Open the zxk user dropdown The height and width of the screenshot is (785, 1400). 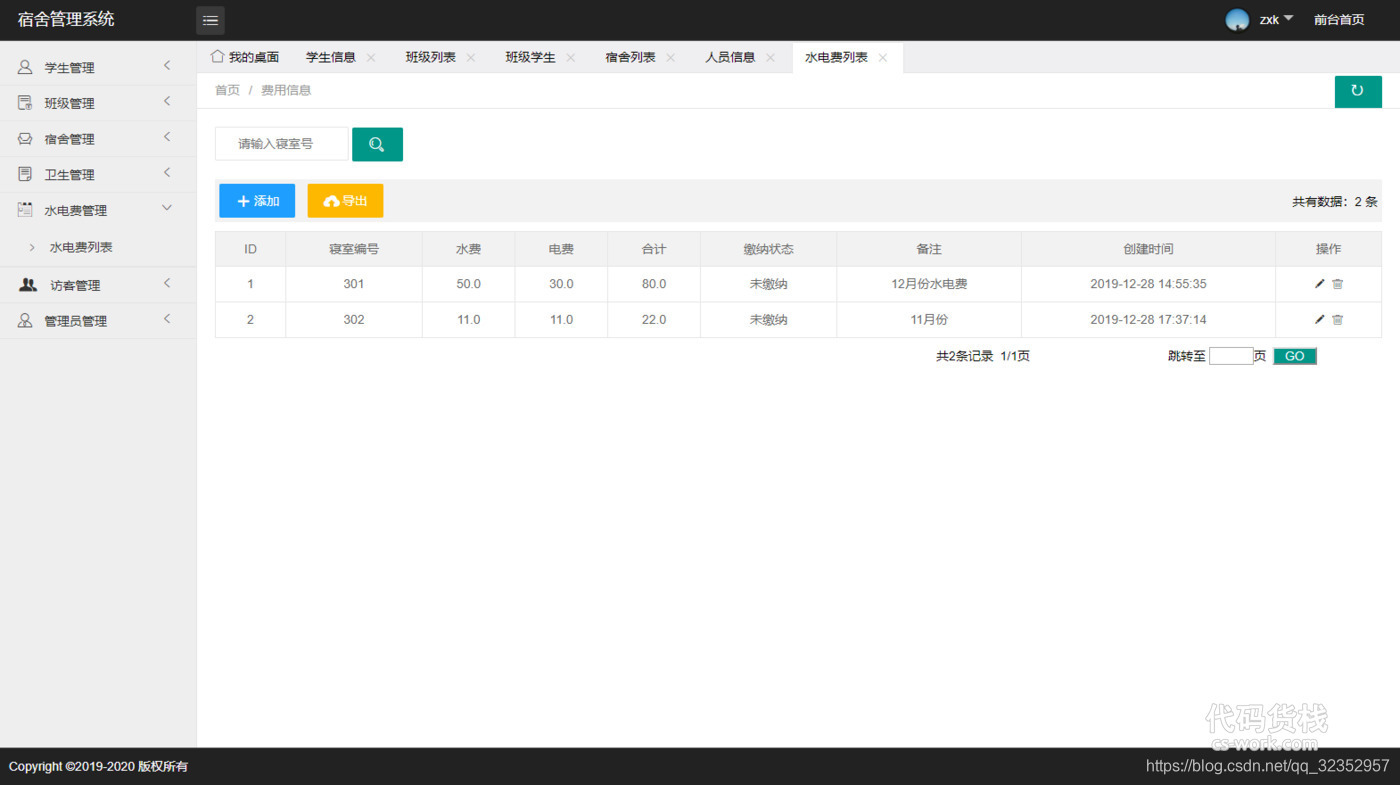point(1276,20)
